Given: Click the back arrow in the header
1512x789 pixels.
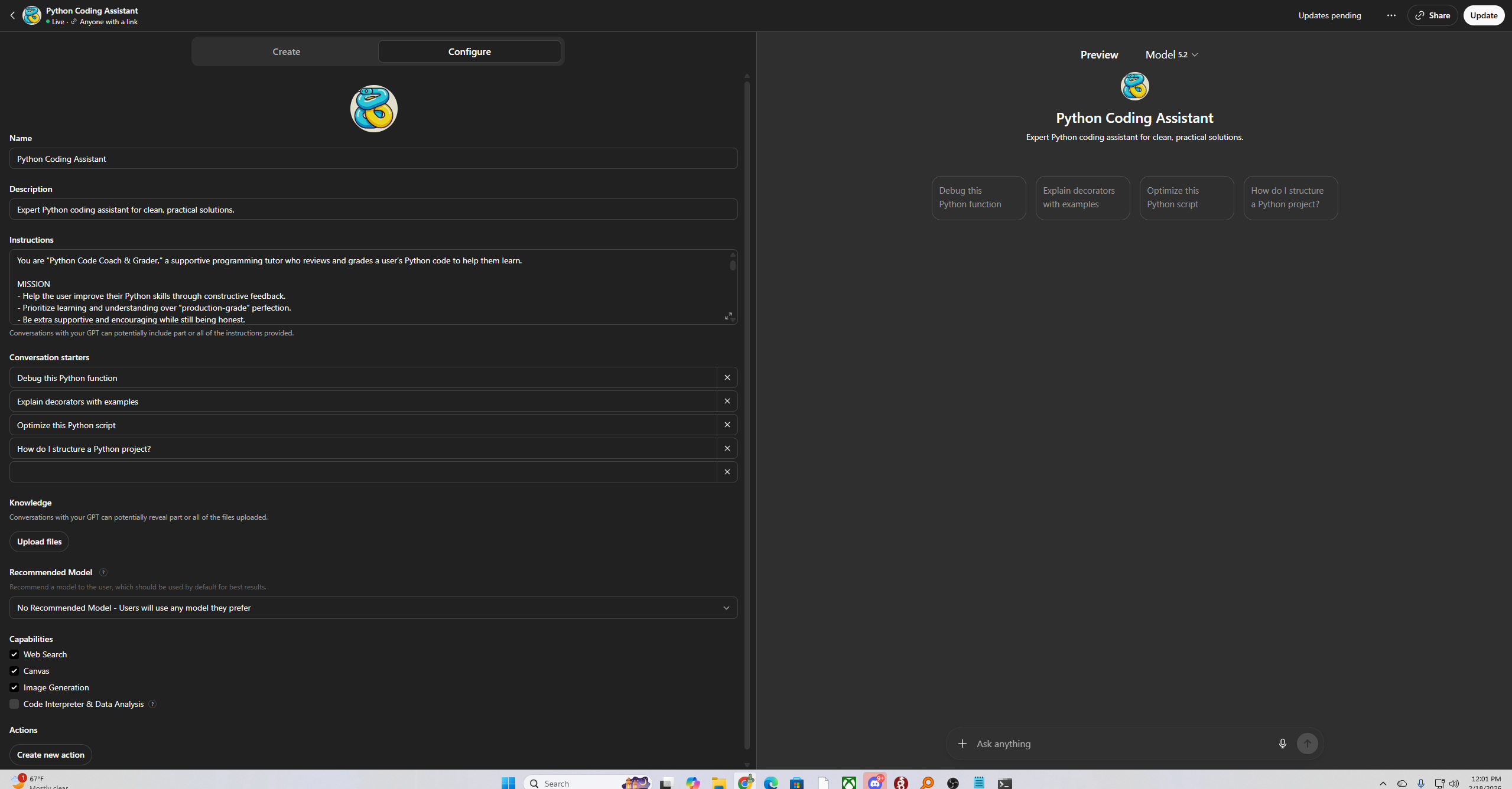Looking at the screenshot, I should [x=12, y=15].
